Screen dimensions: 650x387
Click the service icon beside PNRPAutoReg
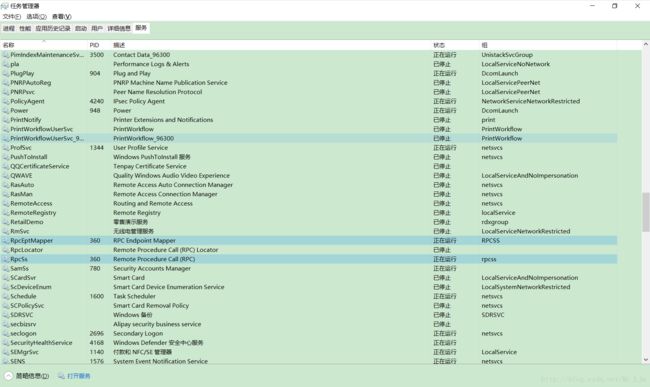pos(5,82)
